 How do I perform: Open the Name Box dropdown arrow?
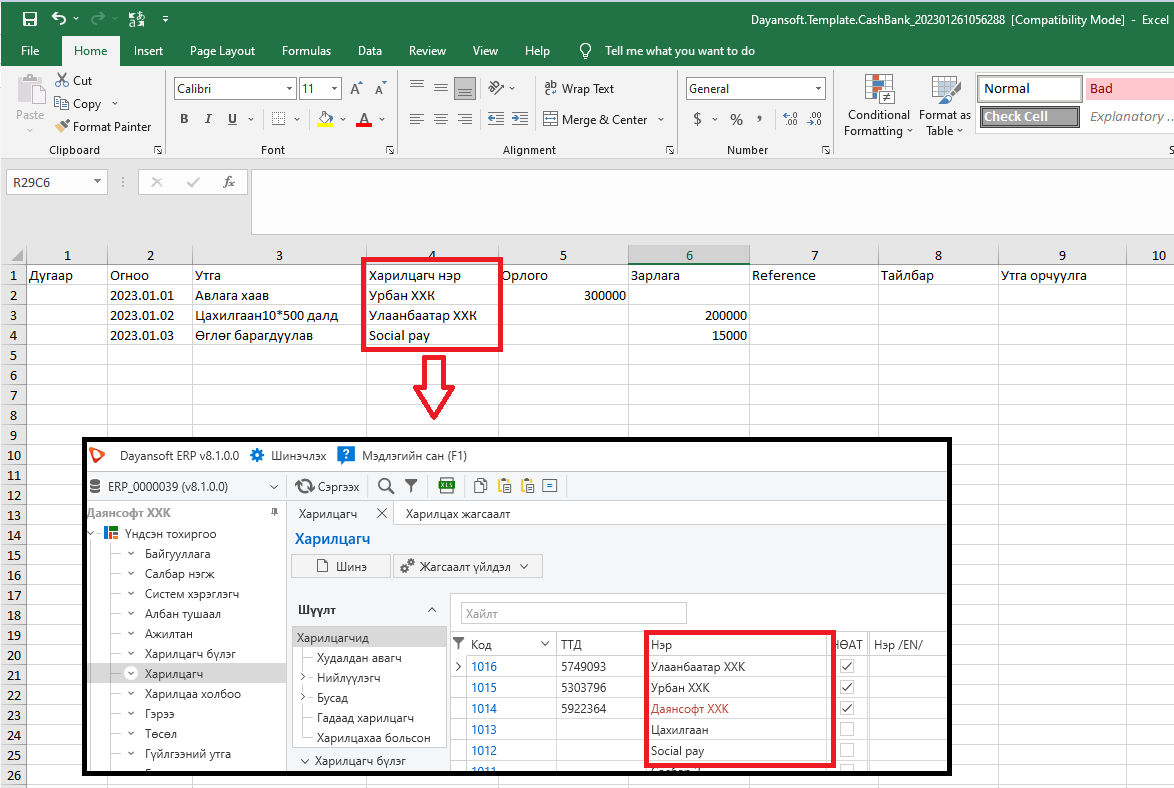coord(97,181)
